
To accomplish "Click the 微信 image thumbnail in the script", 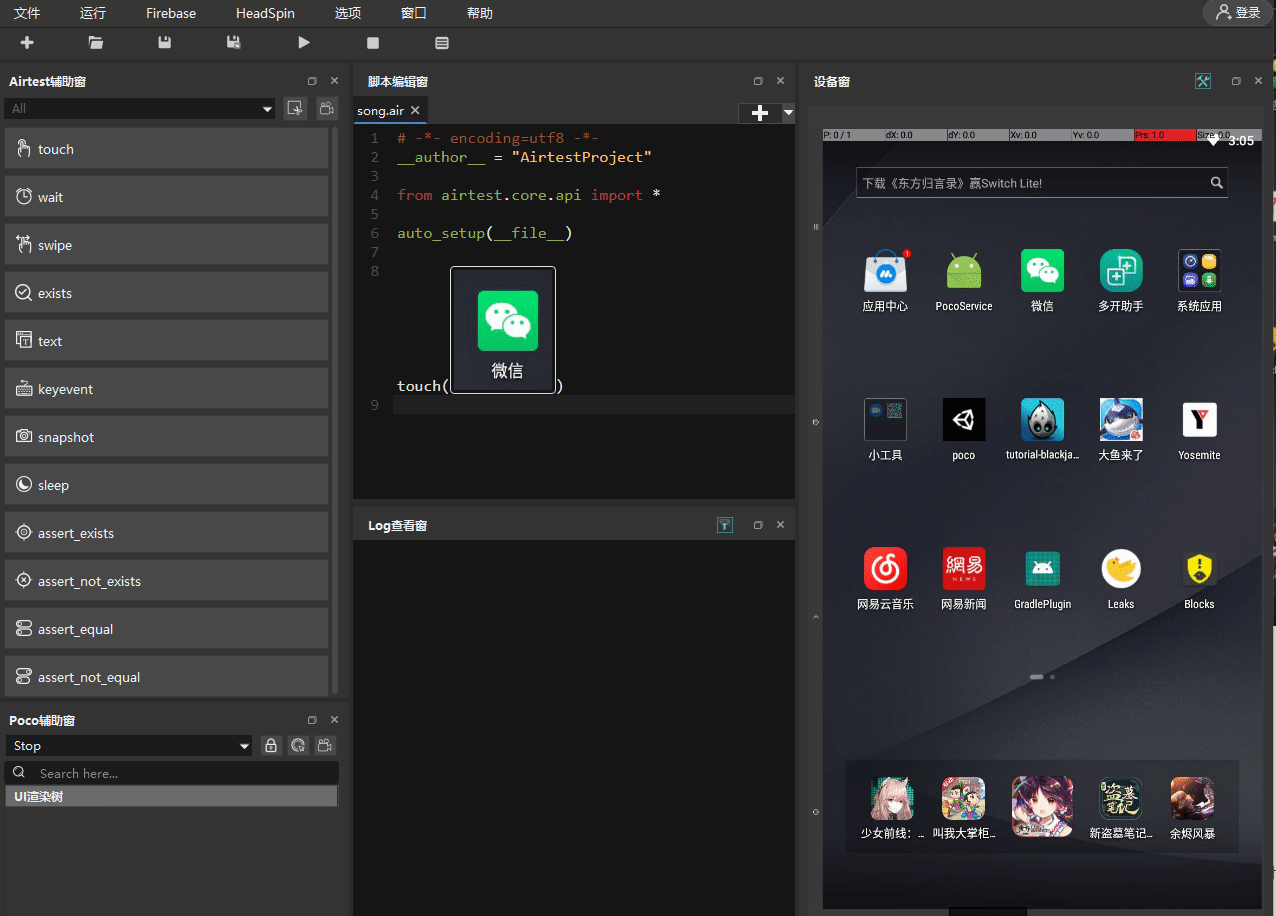I will click(503, 329).
